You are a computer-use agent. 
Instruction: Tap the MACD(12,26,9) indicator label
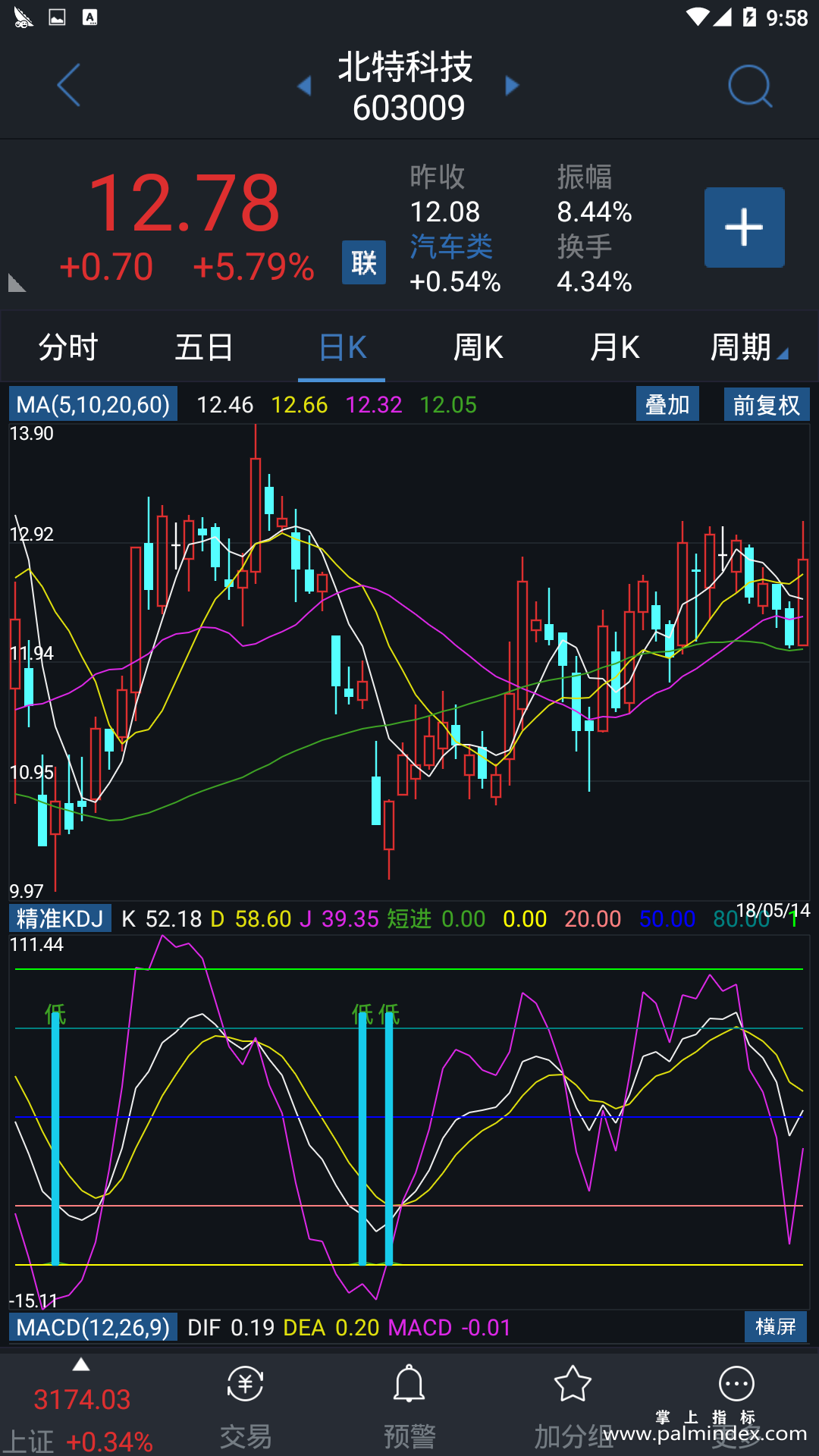coord(93,1327)
